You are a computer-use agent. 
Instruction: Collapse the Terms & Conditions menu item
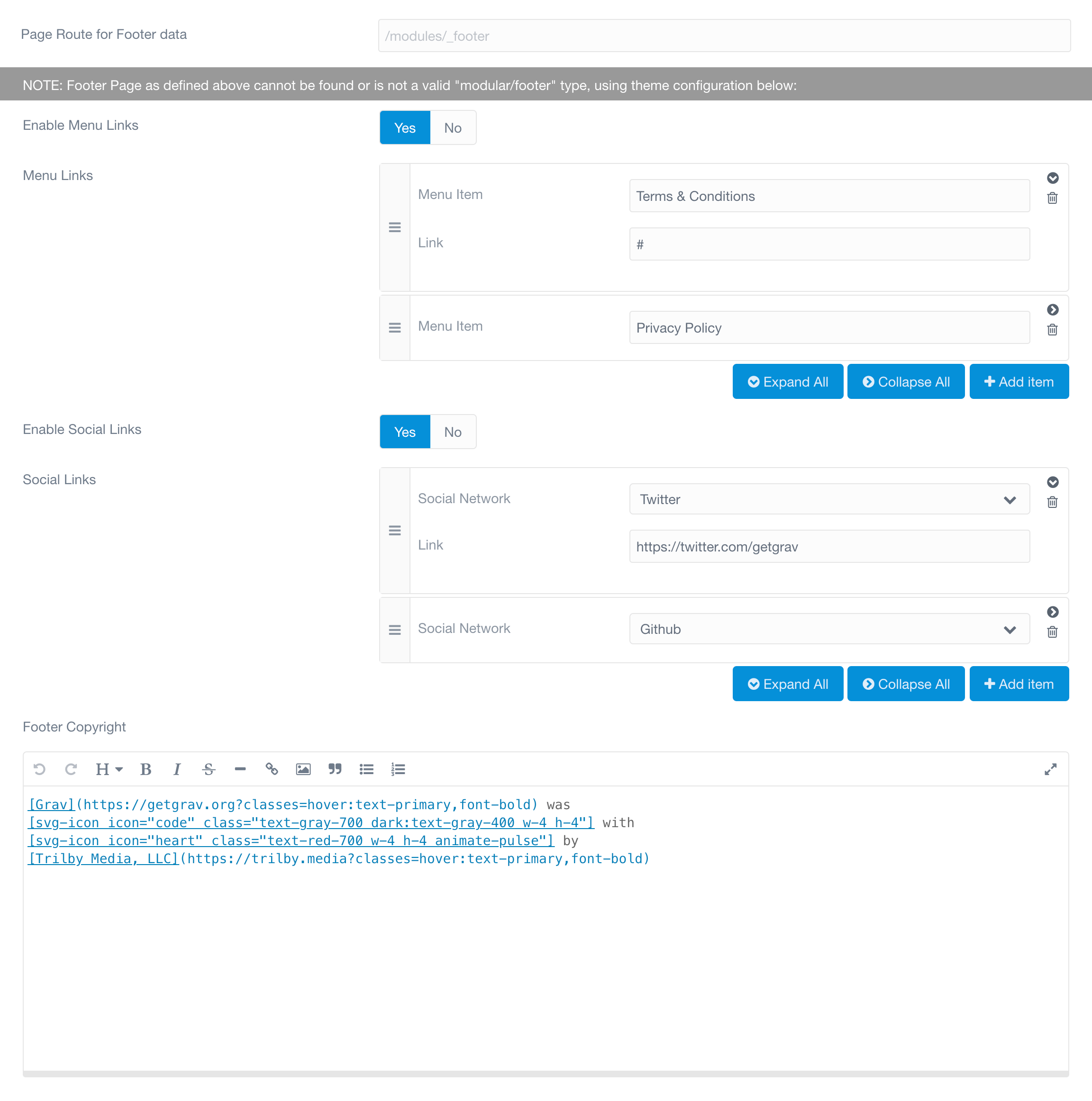coord(1053,179)
